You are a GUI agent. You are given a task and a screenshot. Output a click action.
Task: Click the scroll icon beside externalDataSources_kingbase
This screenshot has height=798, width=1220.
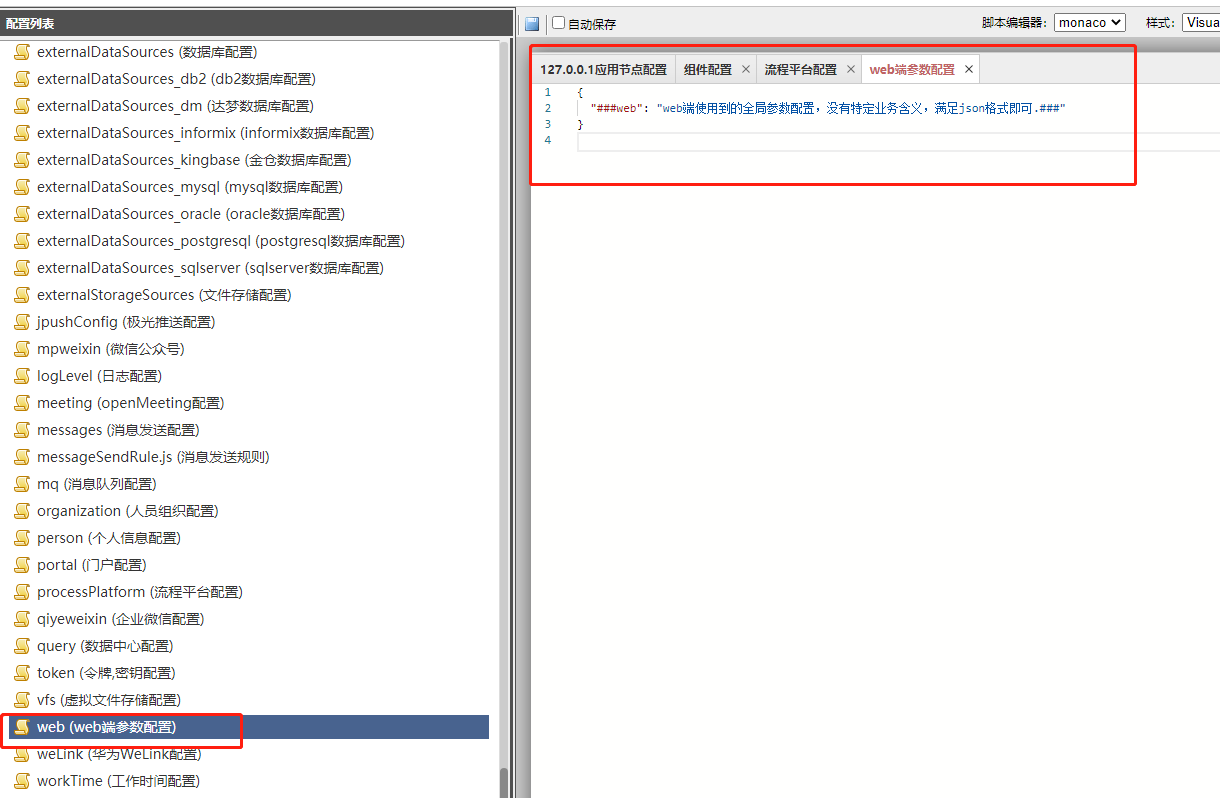pyautogui.click(x=22, y=160)
